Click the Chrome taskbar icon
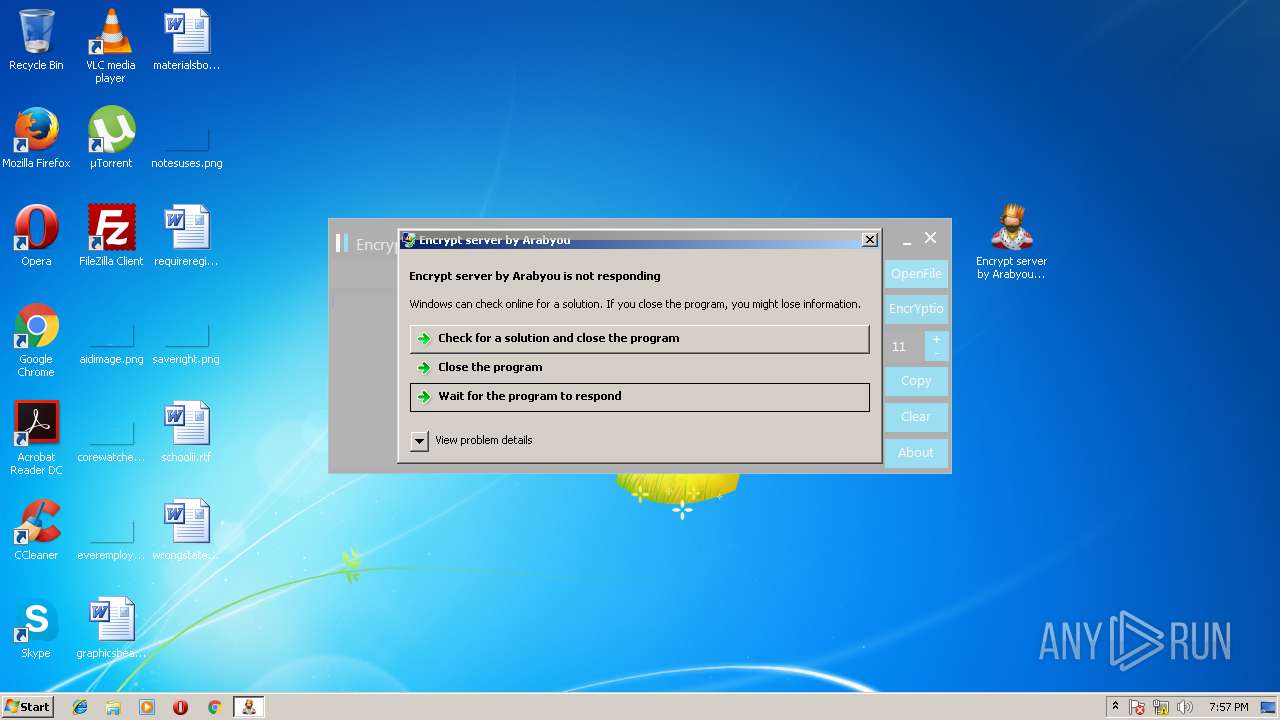Viewport: 1280px width, 720px height. pyautogui.click(x=214, y=707)
